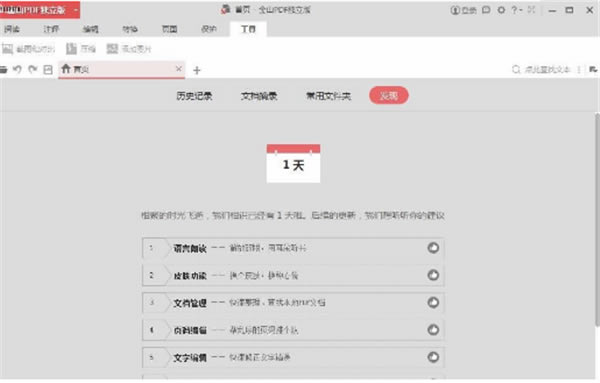The width and height of the screenshot is (600, 383).
Task: Switch to the 转换 ribbon tab
Action: (x=130, y=29)
